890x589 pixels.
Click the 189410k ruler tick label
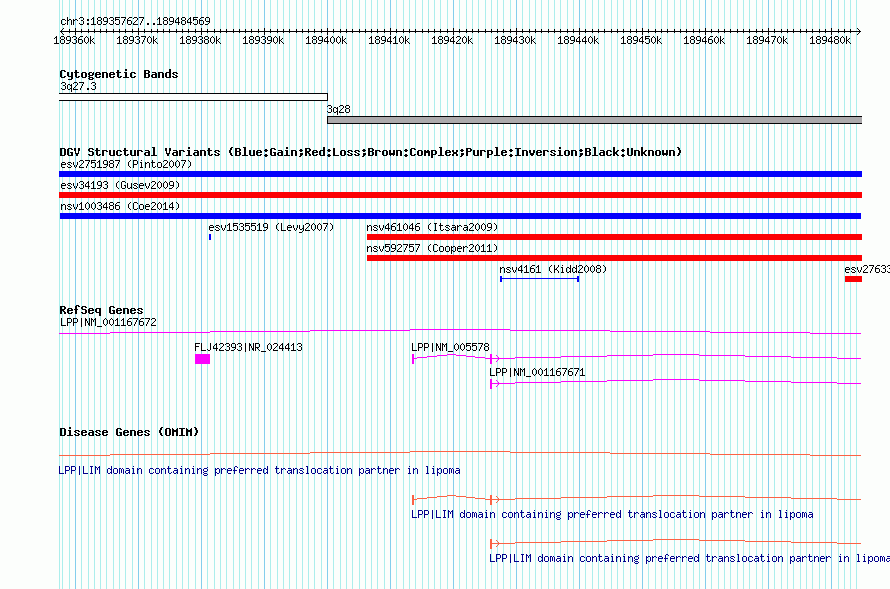click(x=389, y=40)
